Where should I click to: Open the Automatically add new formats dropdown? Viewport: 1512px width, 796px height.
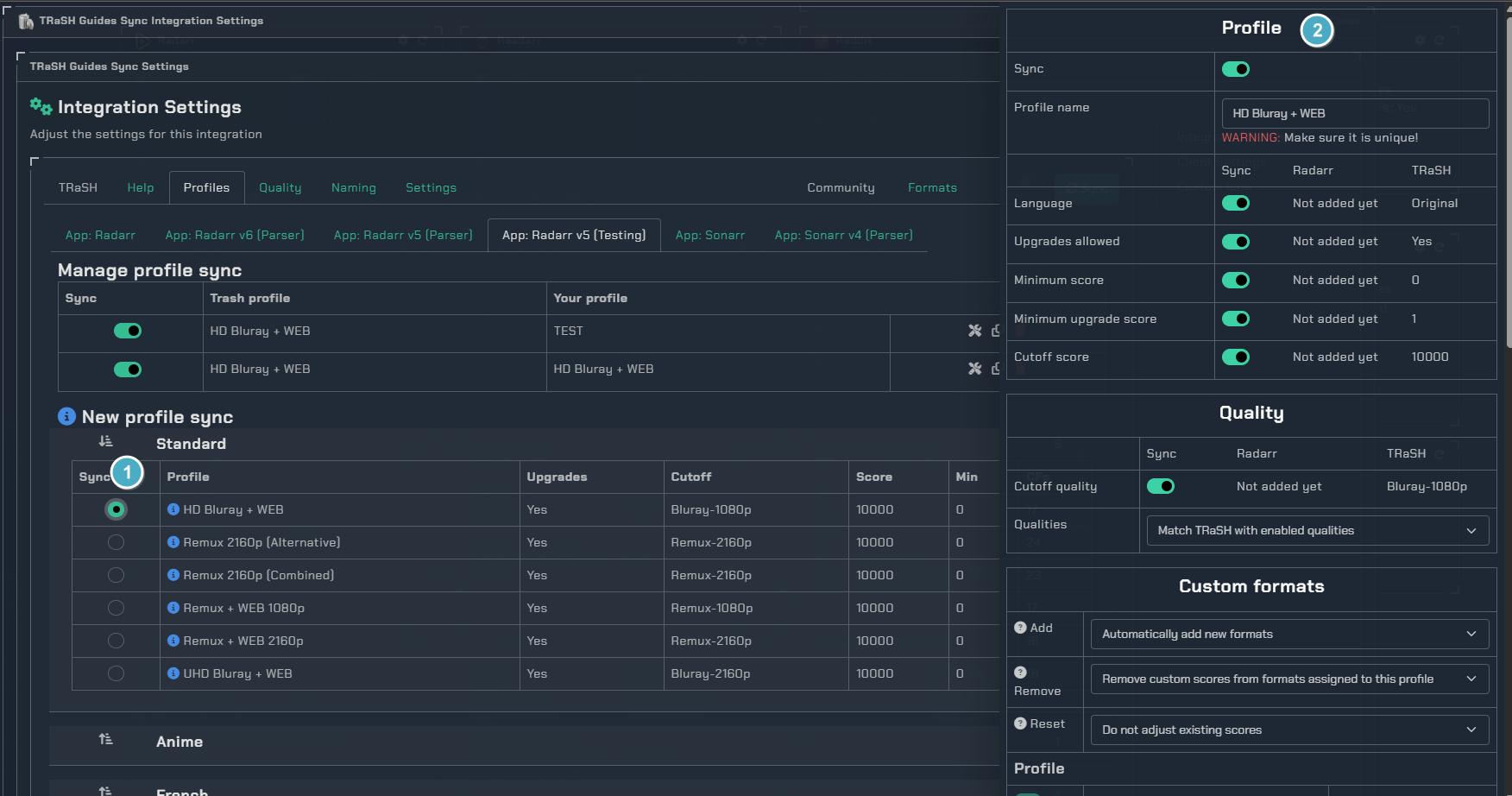tap(1288, 634)
